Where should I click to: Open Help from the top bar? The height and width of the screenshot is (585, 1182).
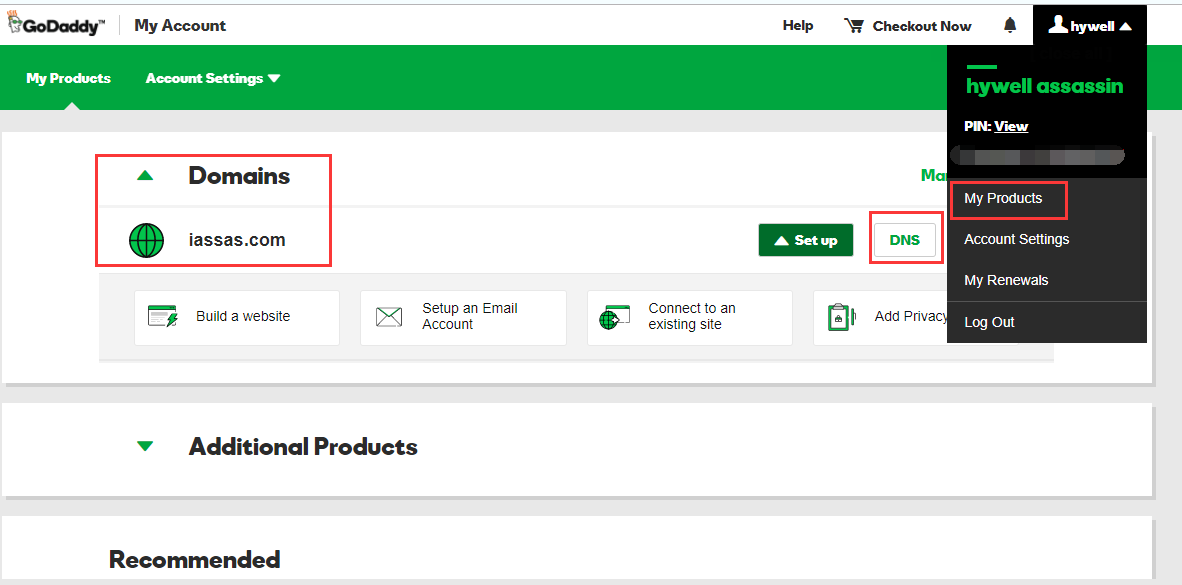click(x=798, y=25)
